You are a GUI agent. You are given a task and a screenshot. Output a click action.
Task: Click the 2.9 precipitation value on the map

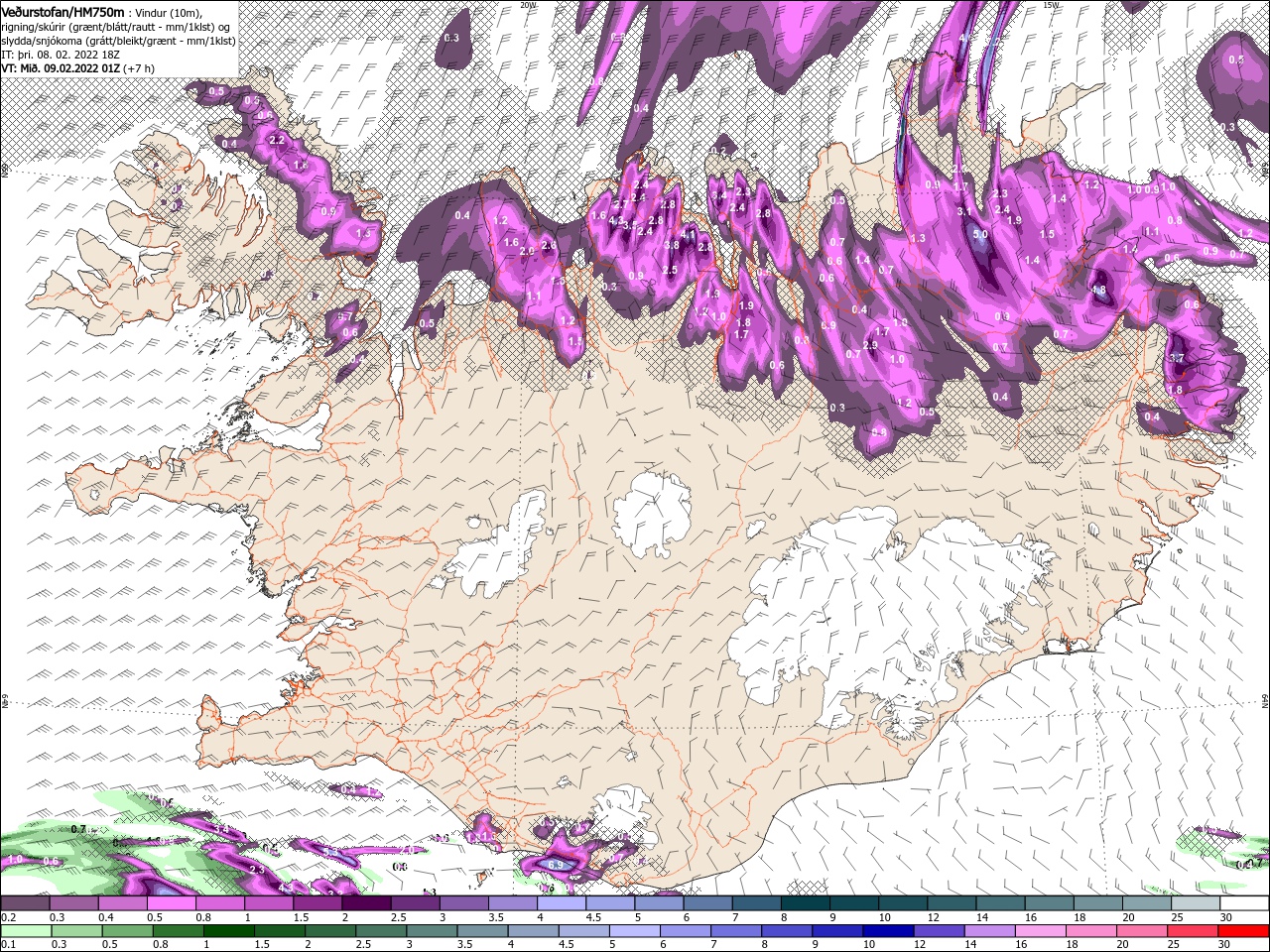[x=870, y=345]
